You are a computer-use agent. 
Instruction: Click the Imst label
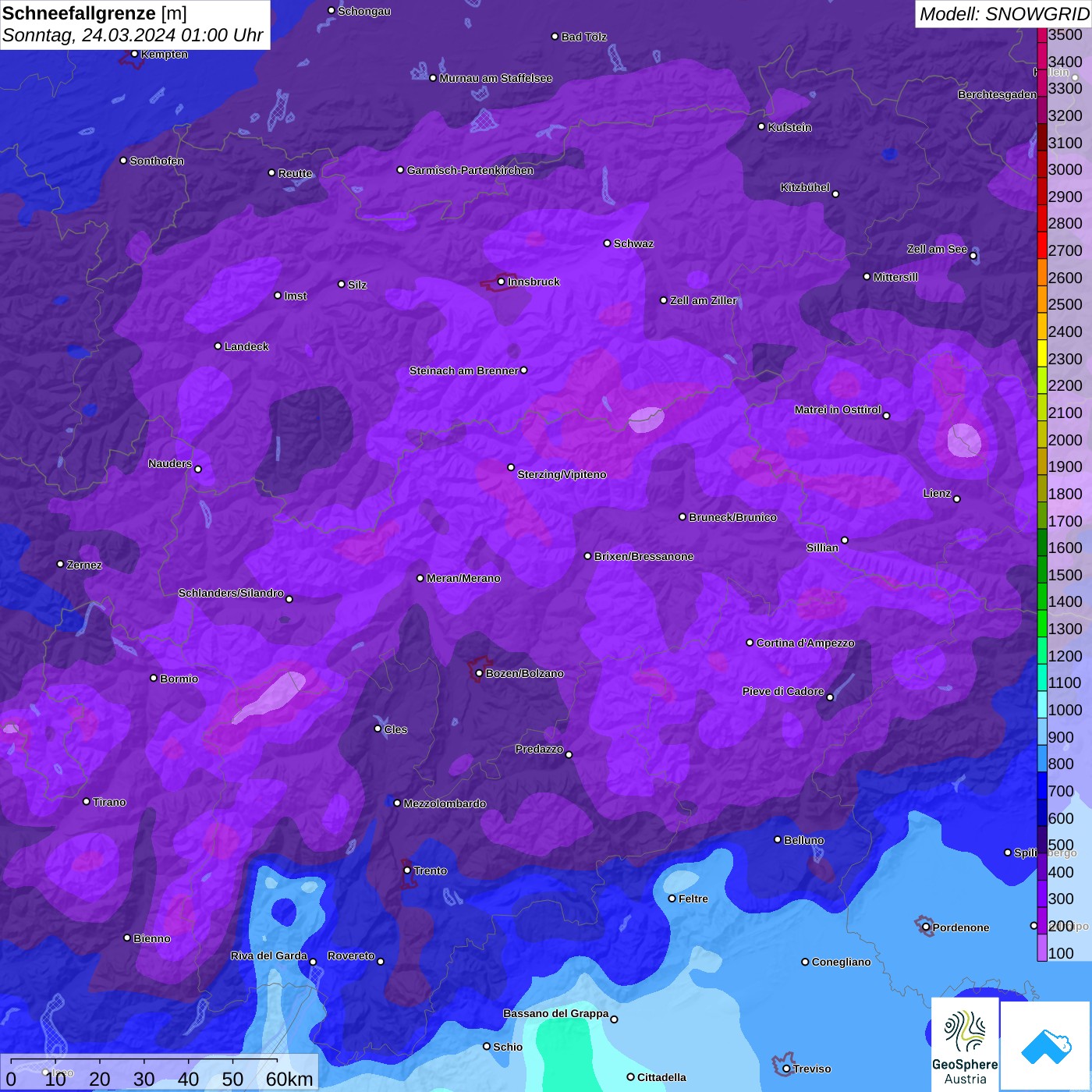coord(295,296)
